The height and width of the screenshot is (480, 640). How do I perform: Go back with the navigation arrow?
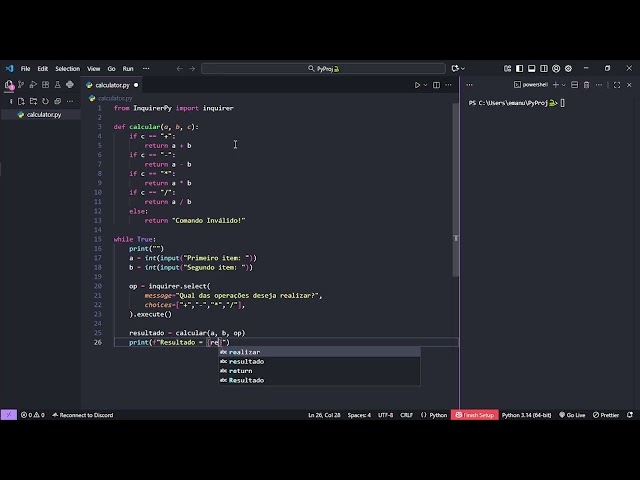180,69
